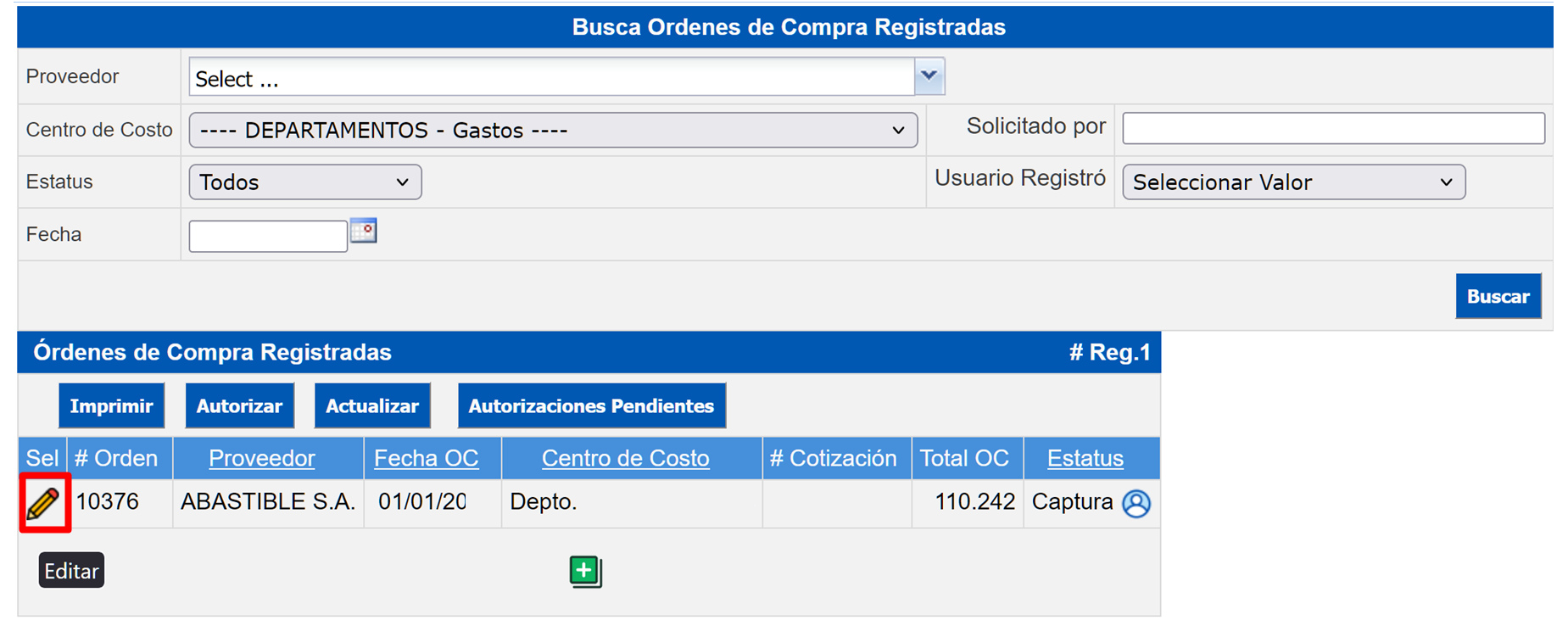Sort by the Estatus column header

click(x=1085, y=458)
